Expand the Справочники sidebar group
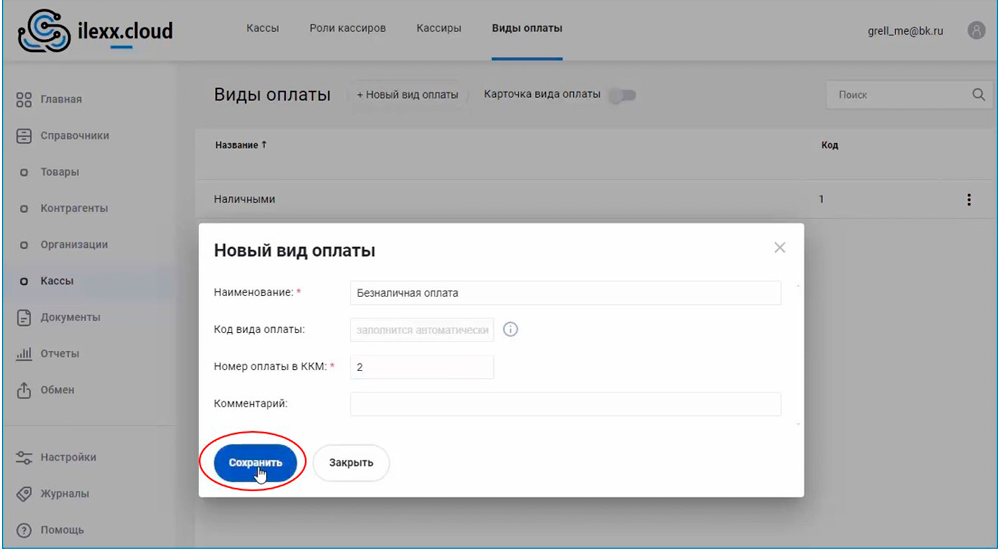Screen dimensions: 1000x550 click(x=74, y=135)
